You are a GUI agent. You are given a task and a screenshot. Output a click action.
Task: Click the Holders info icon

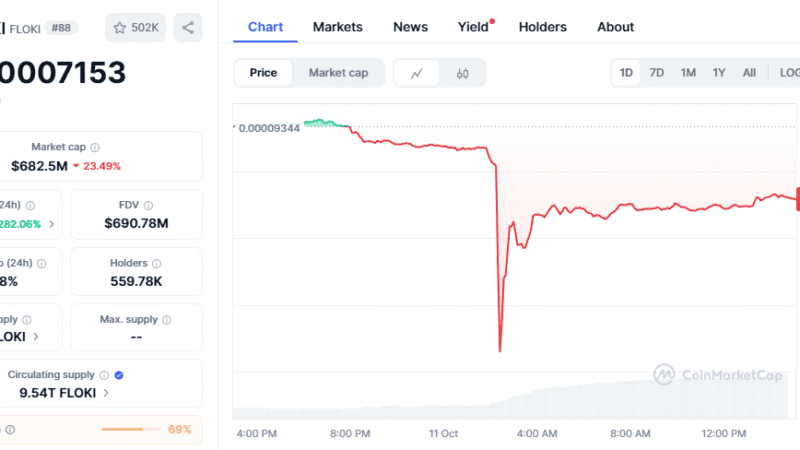click(159, 263)
